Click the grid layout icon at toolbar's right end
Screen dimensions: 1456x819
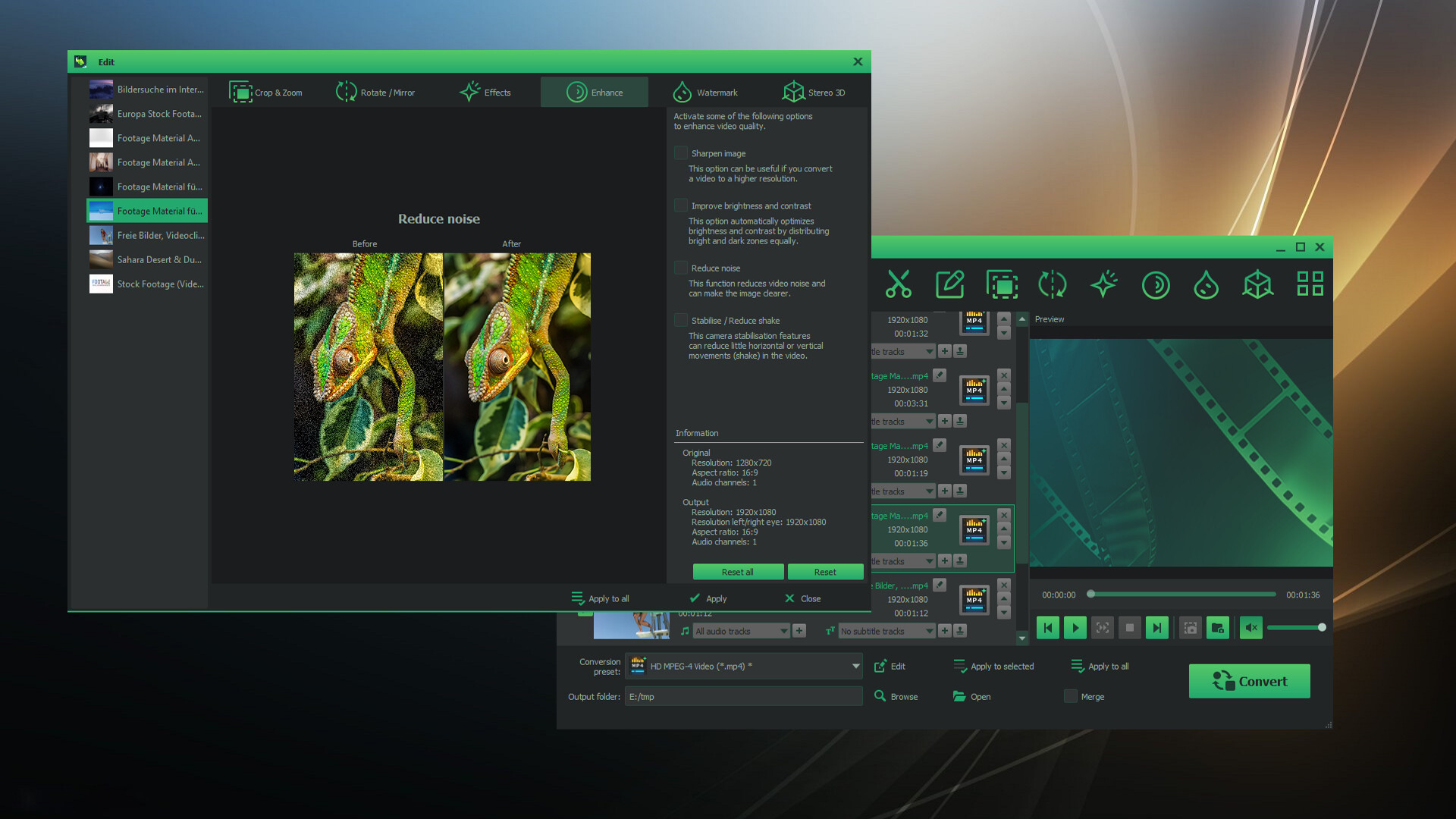[1309, 284]
